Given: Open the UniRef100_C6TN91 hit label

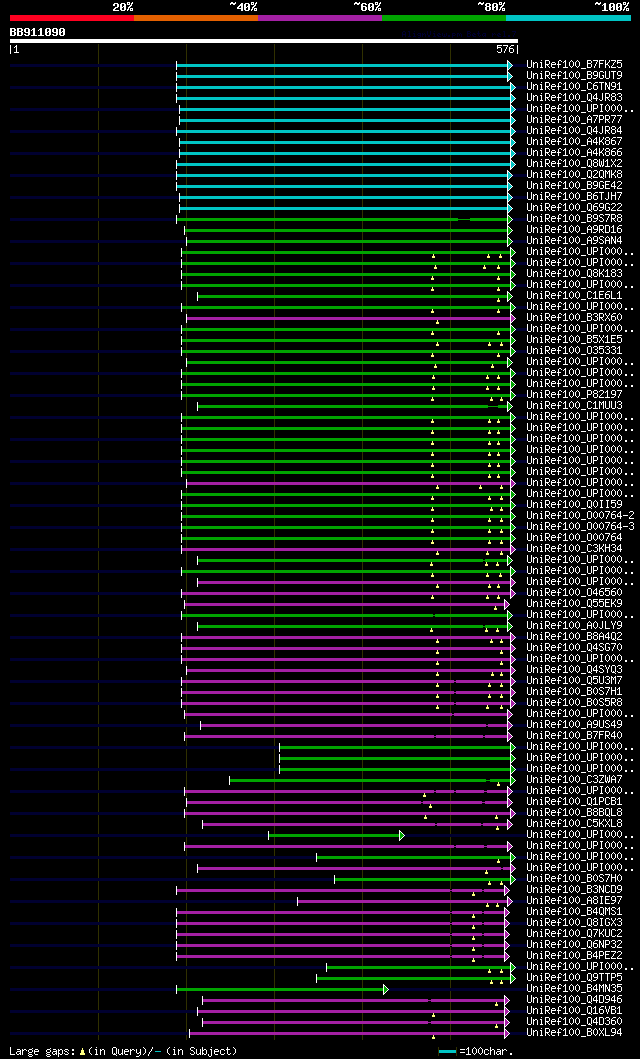Looking at the screenshot, I should point(575,86).
